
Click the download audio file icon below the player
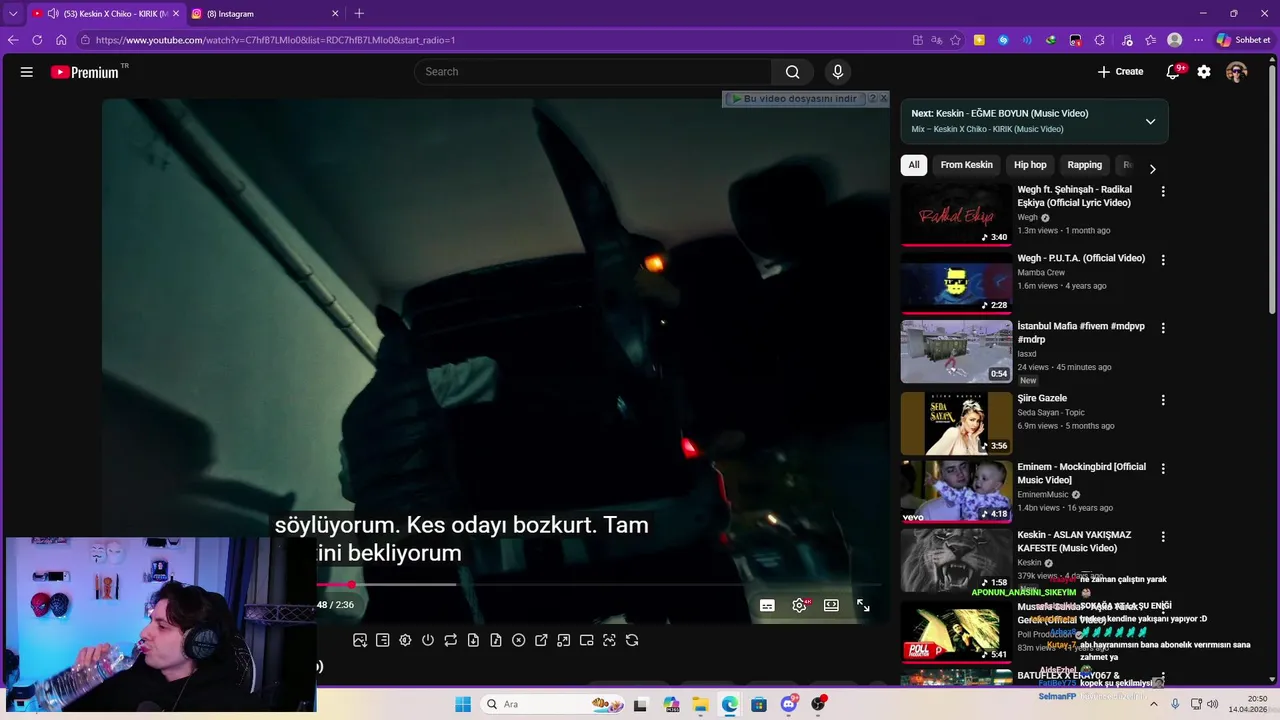pyautogui.click(x=496, y=640)
